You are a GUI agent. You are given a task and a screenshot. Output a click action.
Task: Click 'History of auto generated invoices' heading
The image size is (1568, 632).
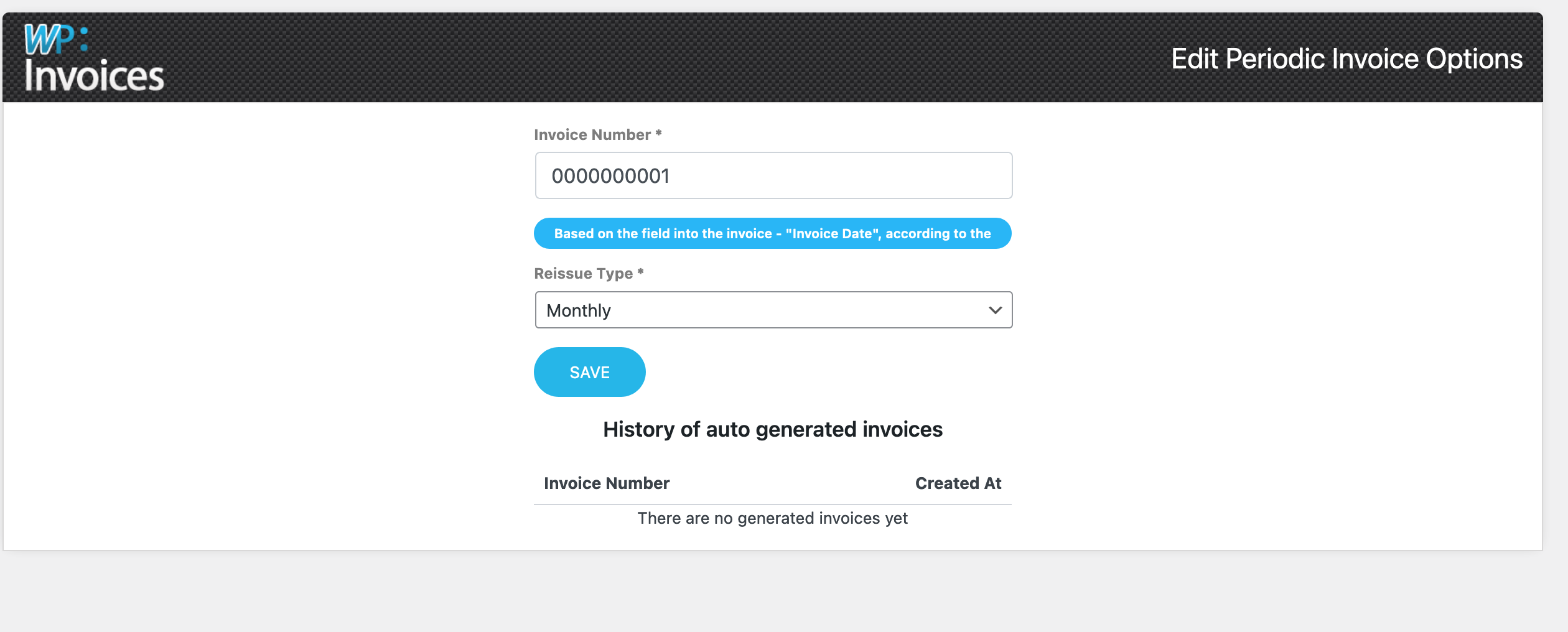click(x=772, y=429)
